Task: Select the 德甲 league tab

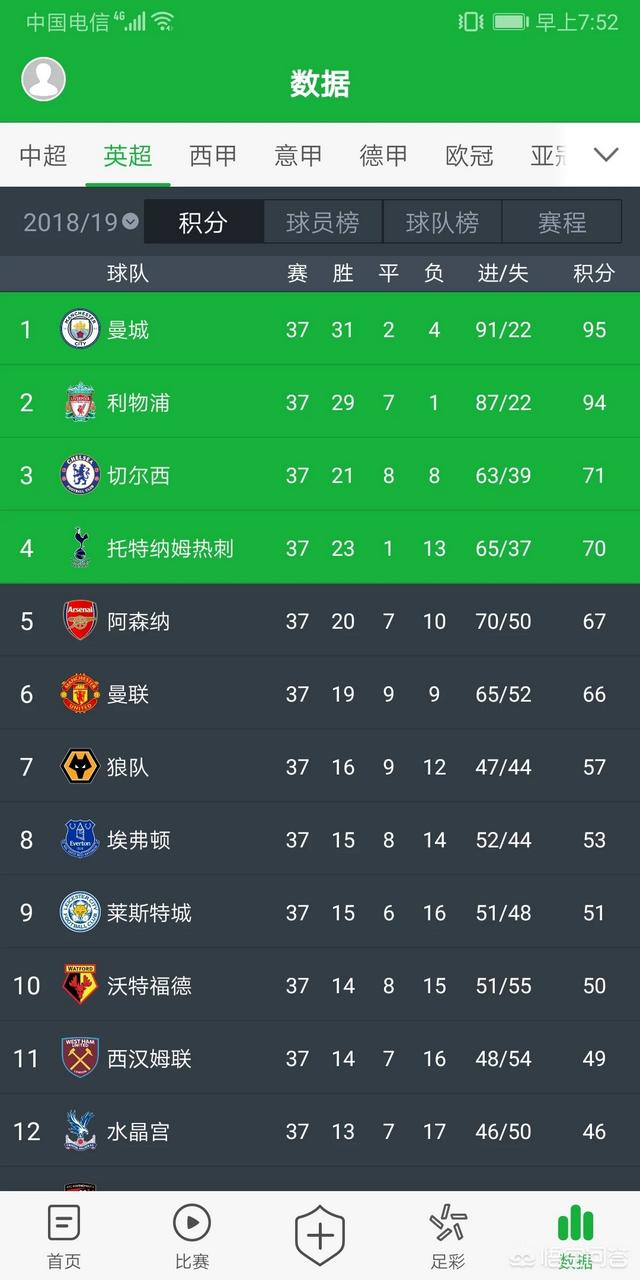Action: click(x=384, y=155)
